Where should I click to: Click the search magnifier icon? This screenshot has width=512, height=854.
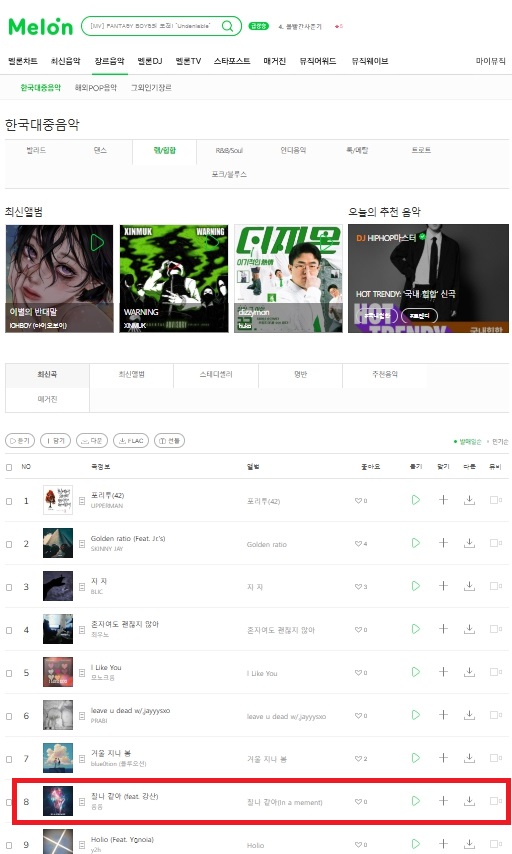[227, 26]
